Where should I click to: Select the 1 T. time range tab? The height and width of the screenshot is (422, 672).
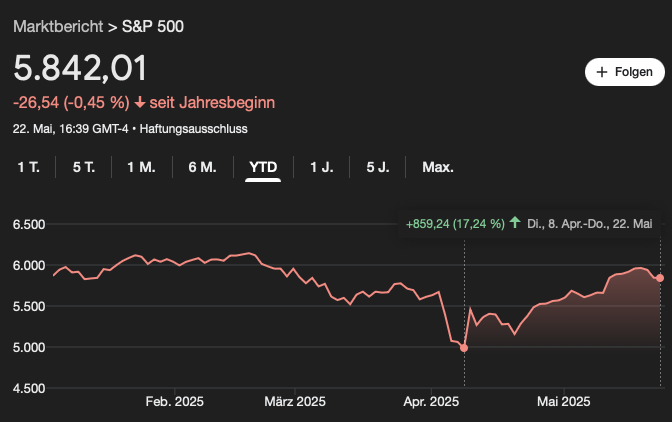28,167
